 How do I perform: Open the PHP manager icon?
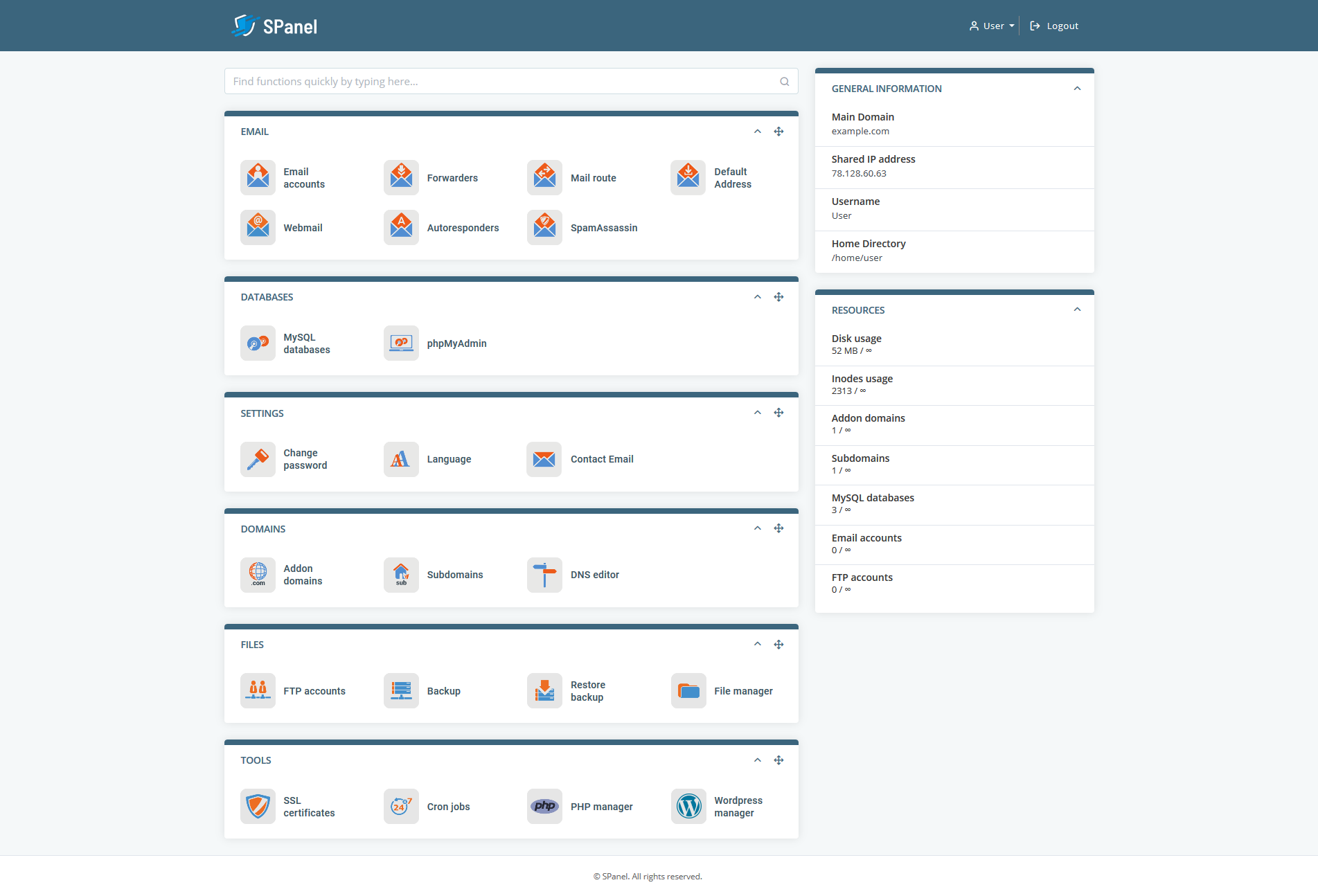coord(544,807)
